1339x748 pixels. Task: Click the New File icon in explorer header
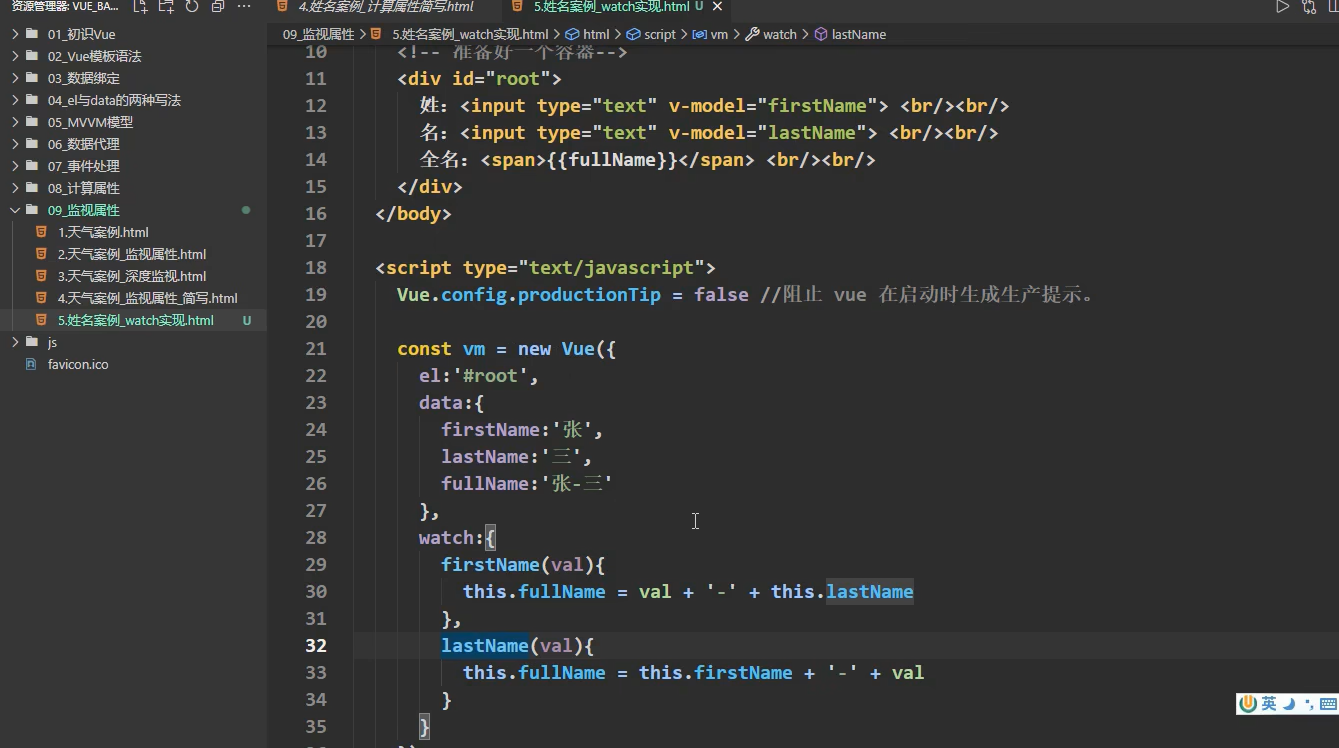coord(141,7)
